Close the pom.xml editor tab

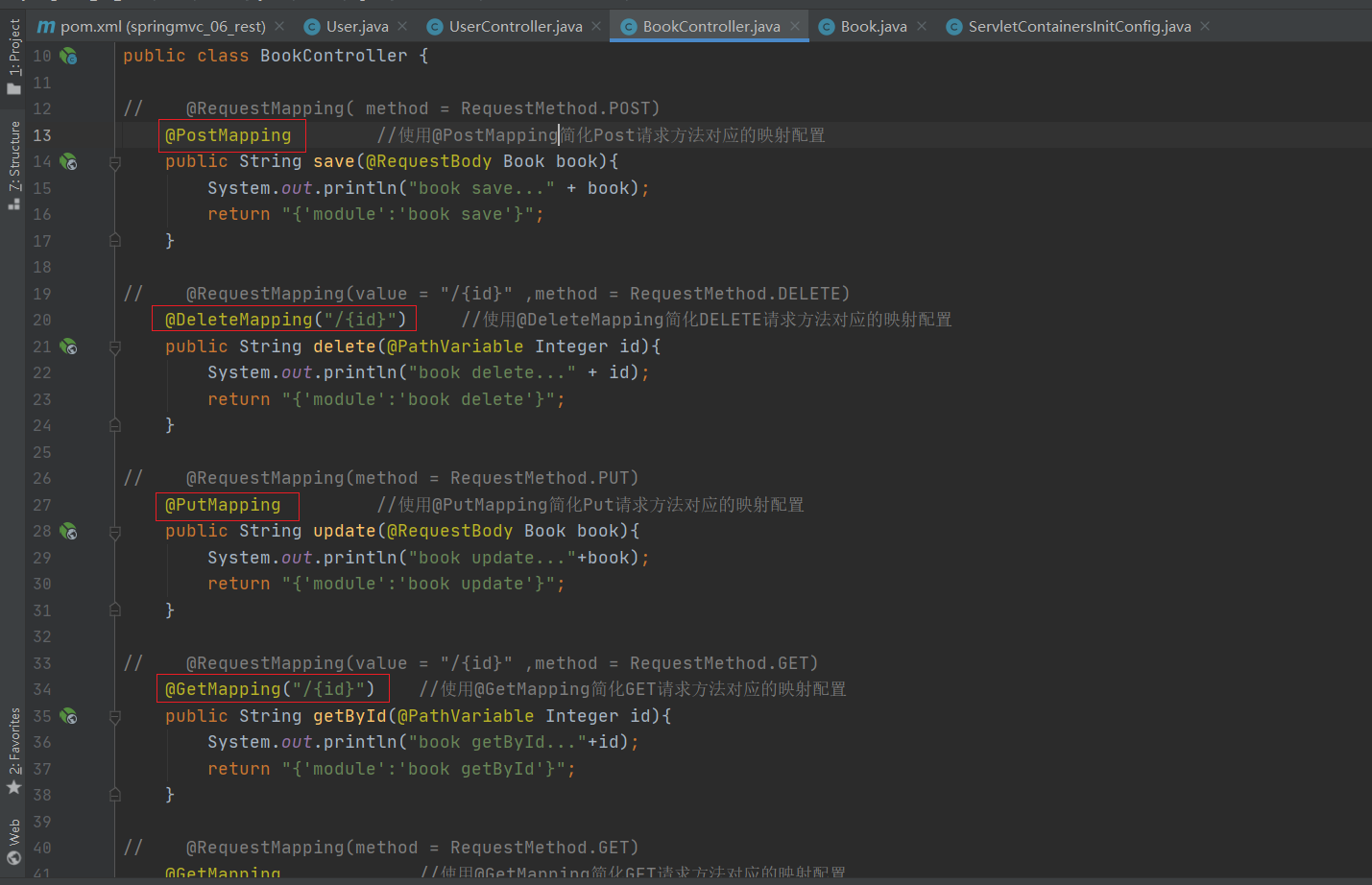(279, 26)
